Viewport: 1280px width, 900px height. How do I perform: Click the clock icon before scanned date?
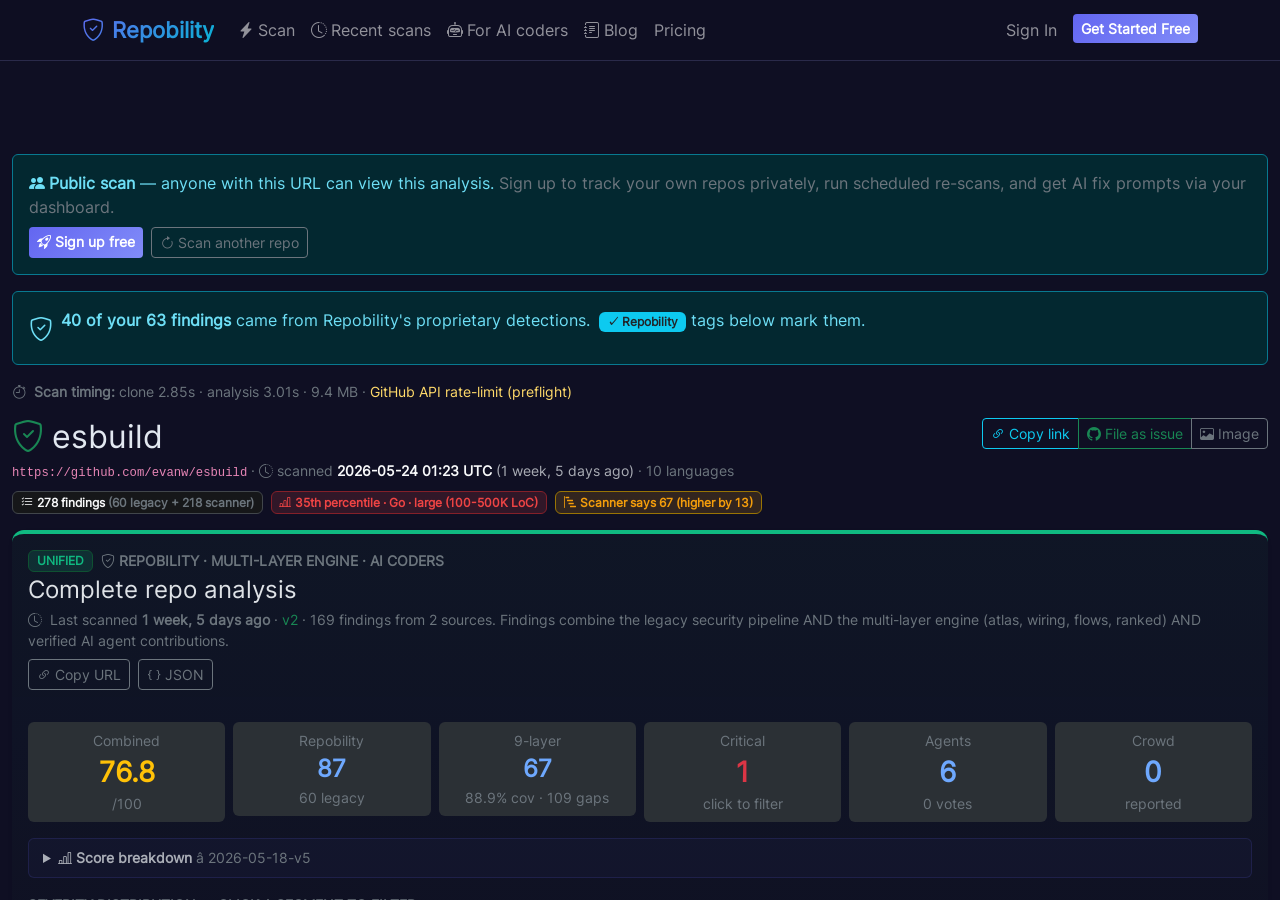click(x=266, y=471)
